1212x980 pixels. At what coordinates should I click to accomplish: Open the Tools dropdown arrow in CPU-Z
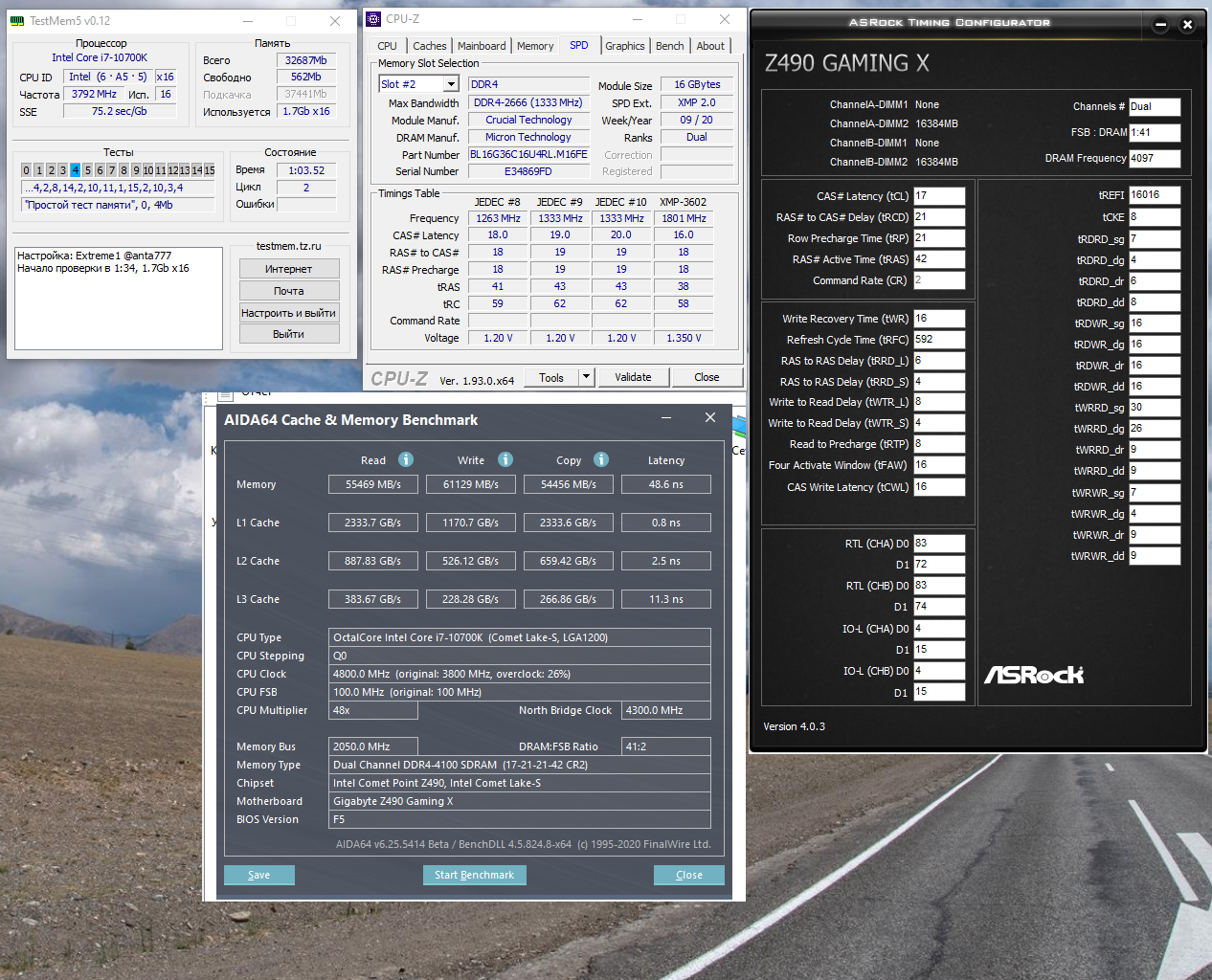587,377
